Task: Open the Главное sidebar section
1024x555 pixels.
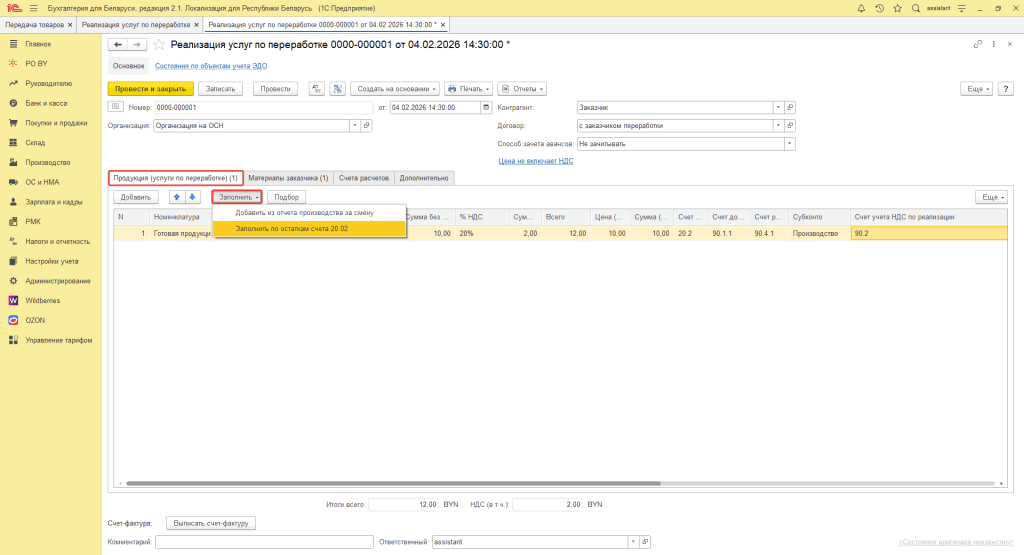Action: pyautogui.click(x=38, y=44)
